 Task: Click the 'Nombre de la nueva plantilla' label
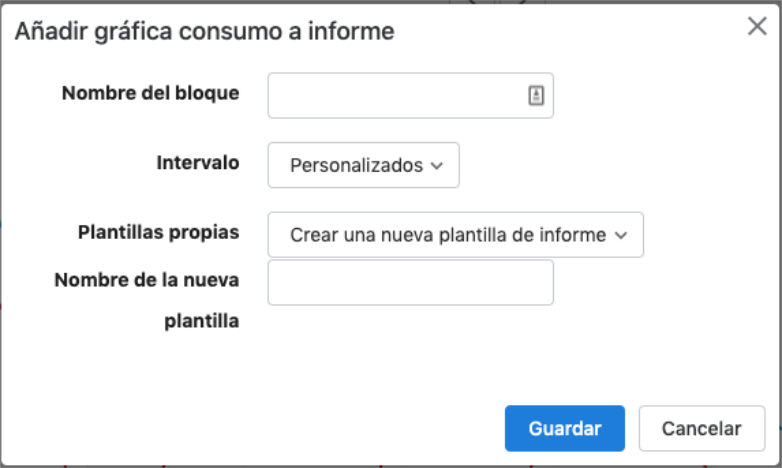pyautogui.click(x=147, y=300)
